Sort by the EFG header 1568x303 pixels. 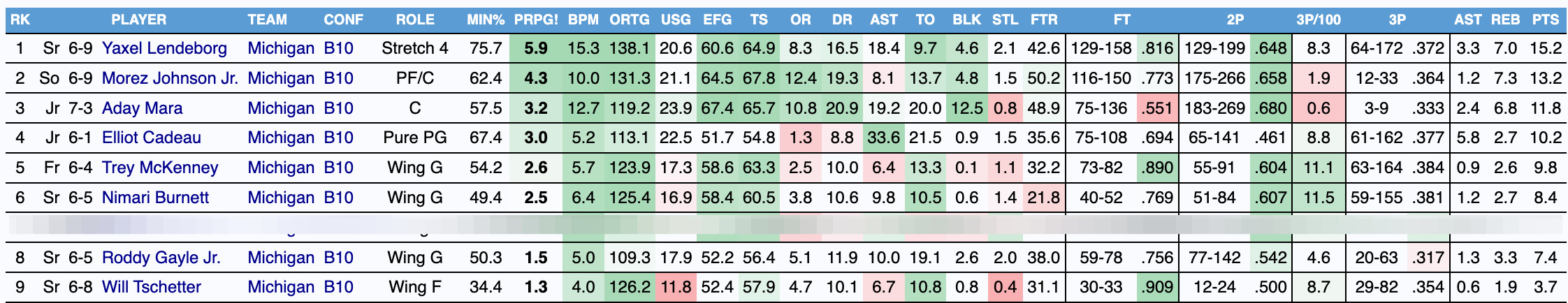[717, 20]
